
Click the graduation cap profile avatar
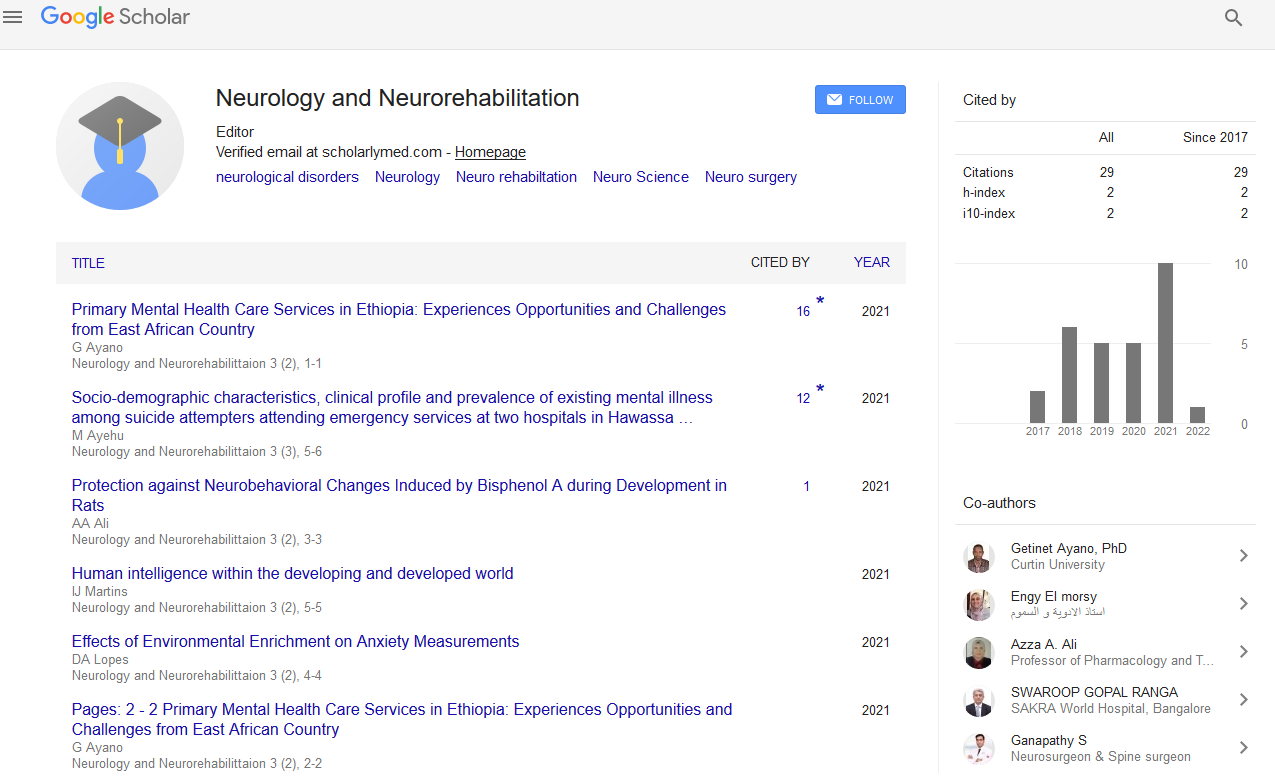(x=120, y=146)
